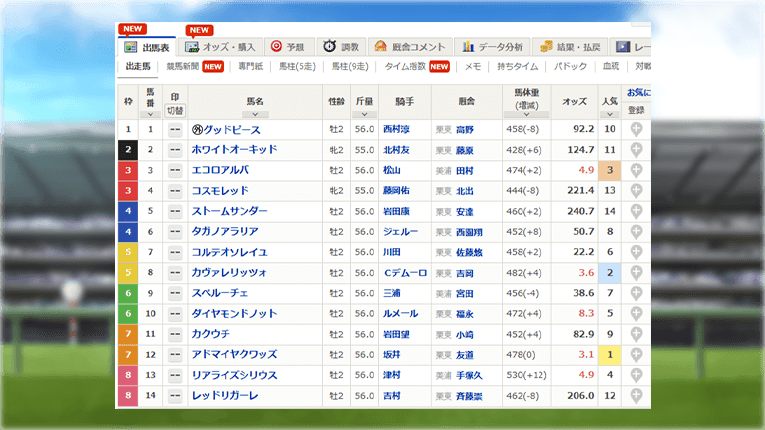The height and width of the screenshot is (430, 765).
Task: Open the 調教 tab
Action: point(341,47)
